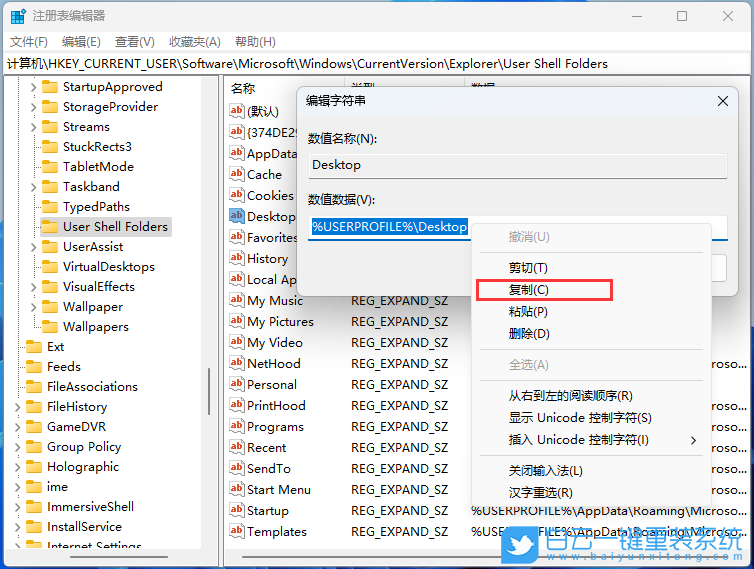Choose 复制(C) from the context menu
The image size is (754, 569).
(x=529, y=290)
